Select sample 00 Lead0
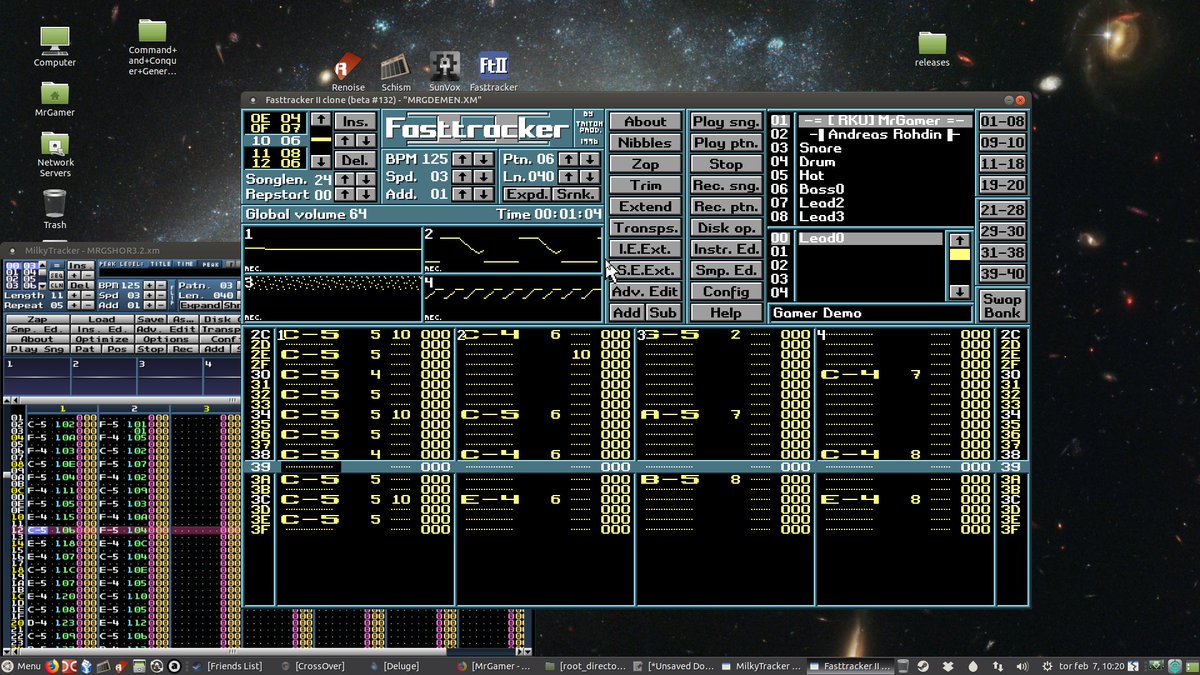 [x=870, y=239]
